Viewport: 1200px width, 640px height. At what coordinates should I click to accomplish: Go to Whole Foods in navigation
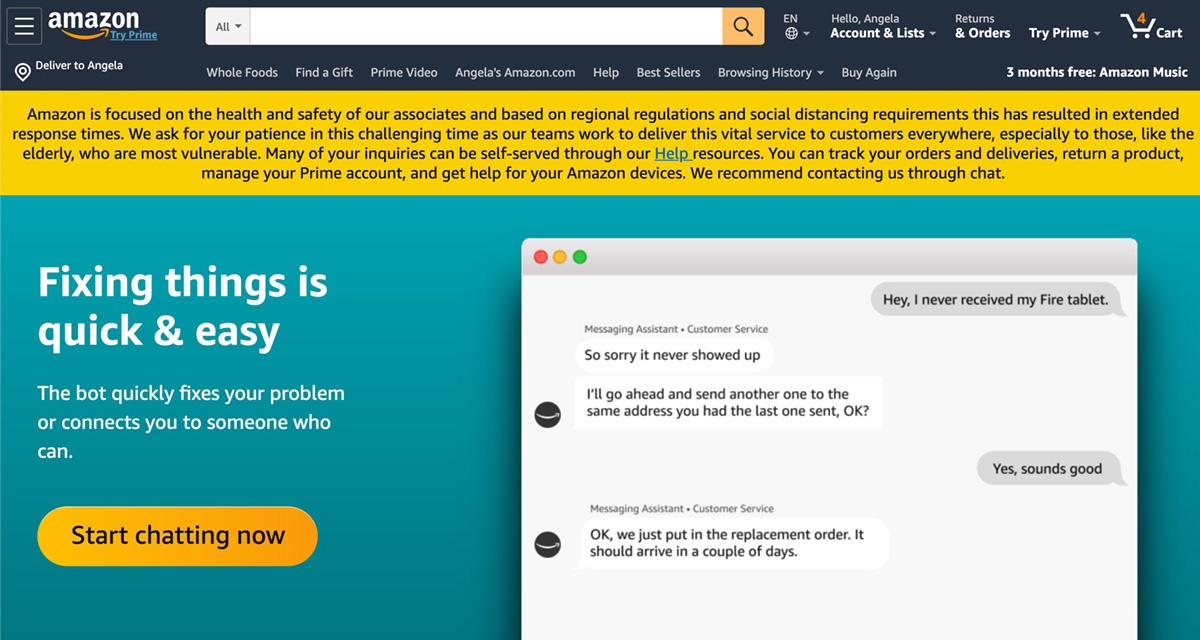click(242, 73)
